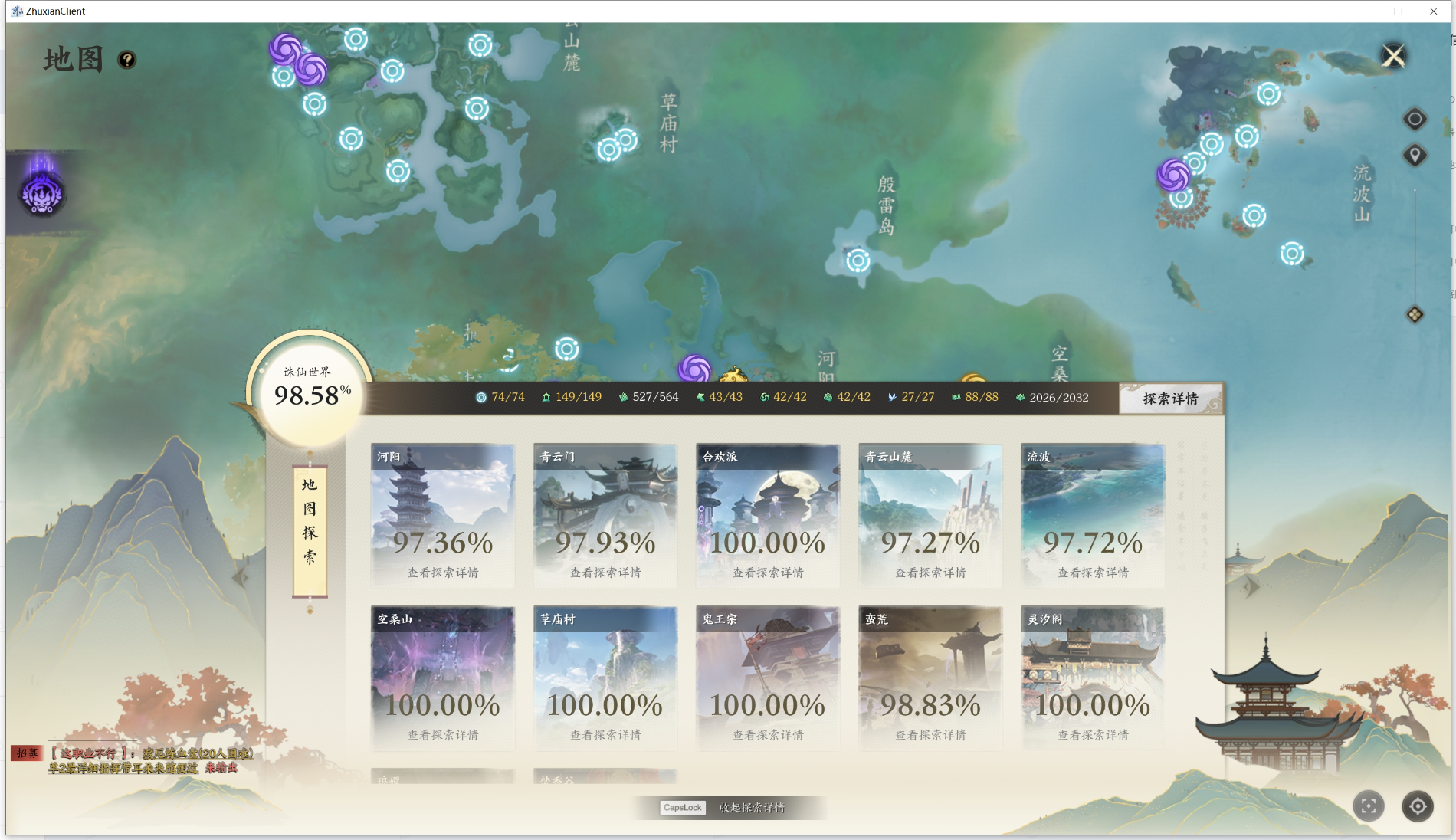Click the bracketed frame icon at bottom right

[x=1369, y=806]
